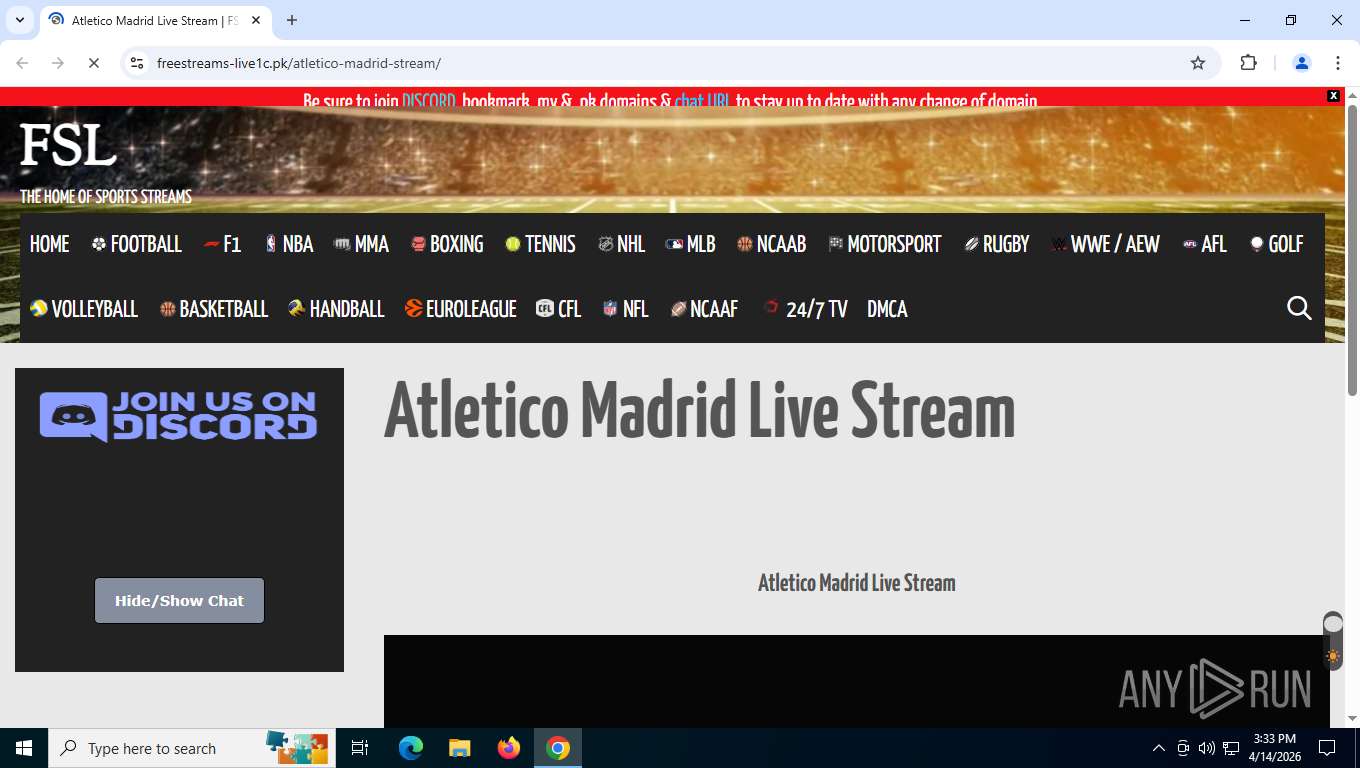Click the Hide/Show Chat button
This screenshot has height=768, width=1360.
(179, 600)
